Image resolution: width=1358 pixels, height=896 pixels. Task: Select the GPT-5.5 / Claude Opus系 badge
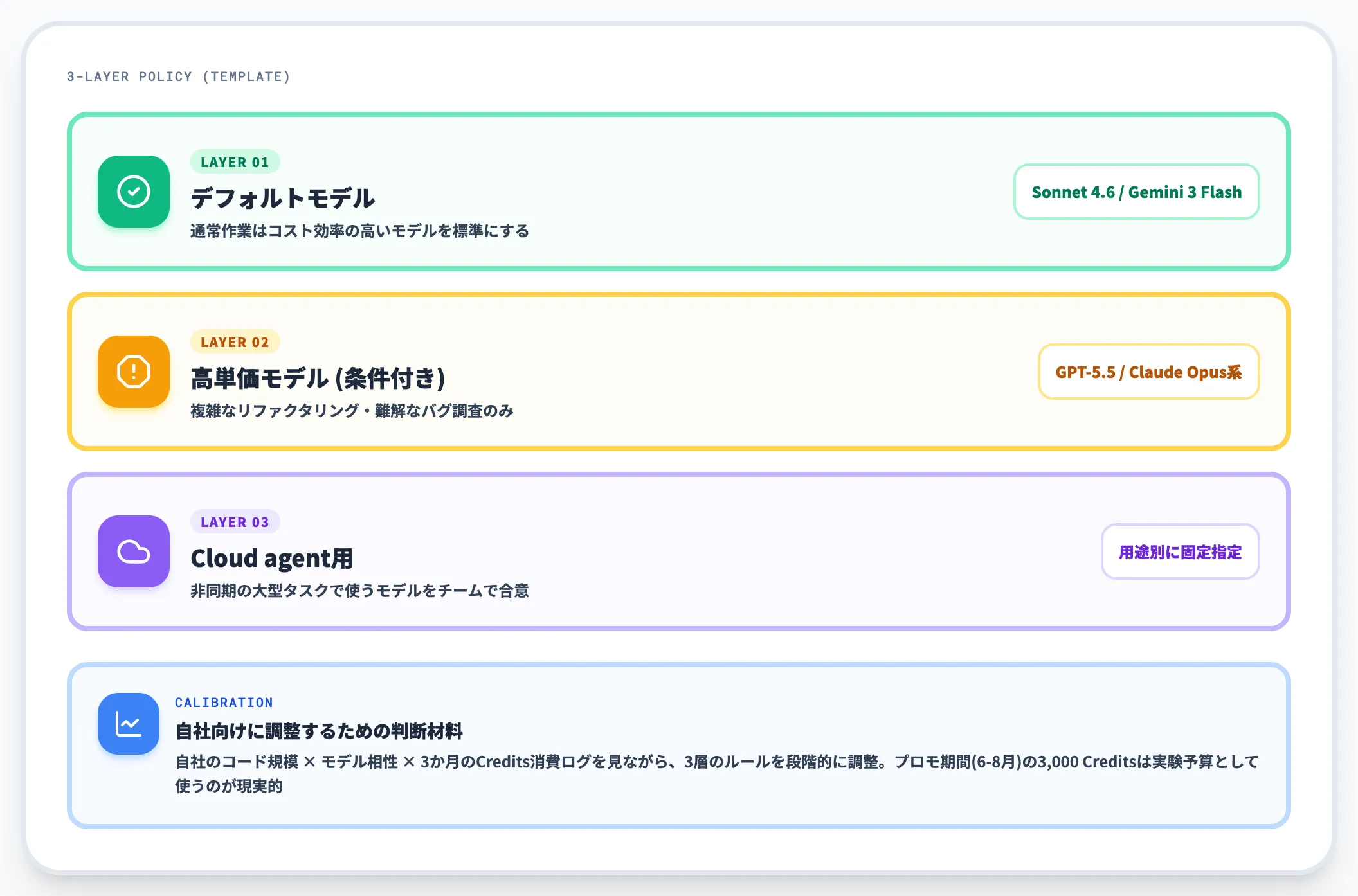tap(1148, 372)
